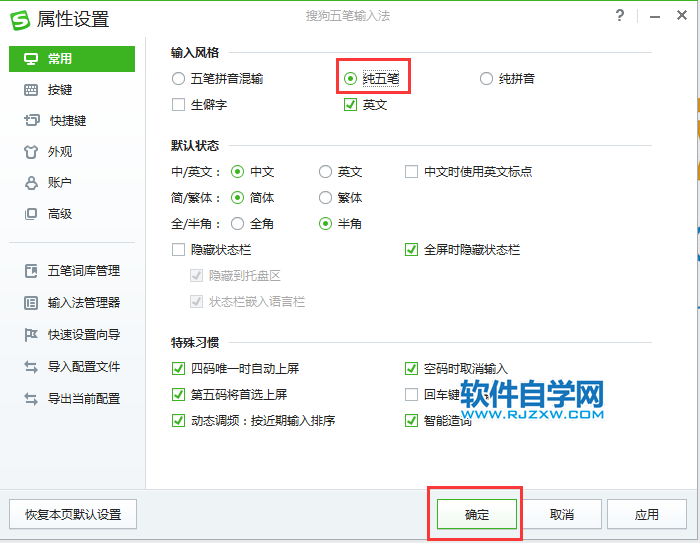Image resolution: width=700 pixels, height=543 pixels.
Task: Click the shortcut icon beside 快捷键
Action: click(31, 120)
